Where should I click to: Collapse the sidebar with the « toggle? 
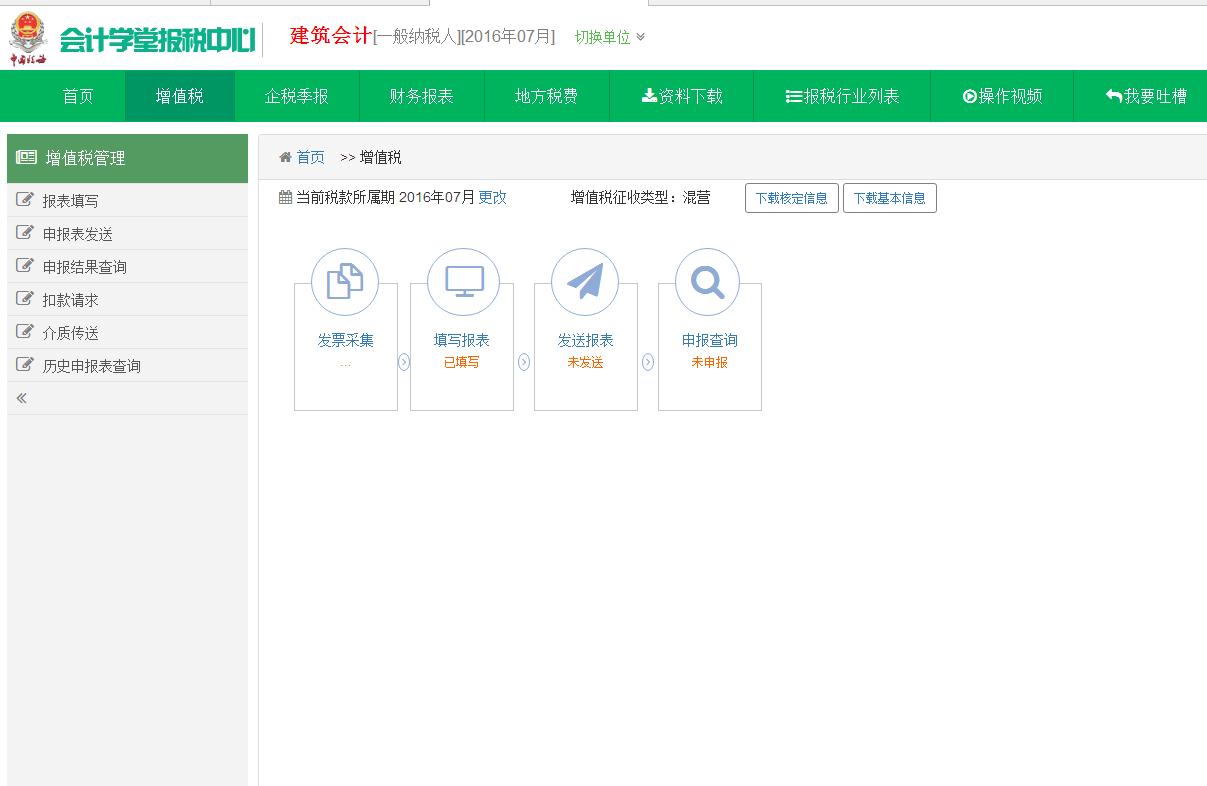tap(22, 398)
